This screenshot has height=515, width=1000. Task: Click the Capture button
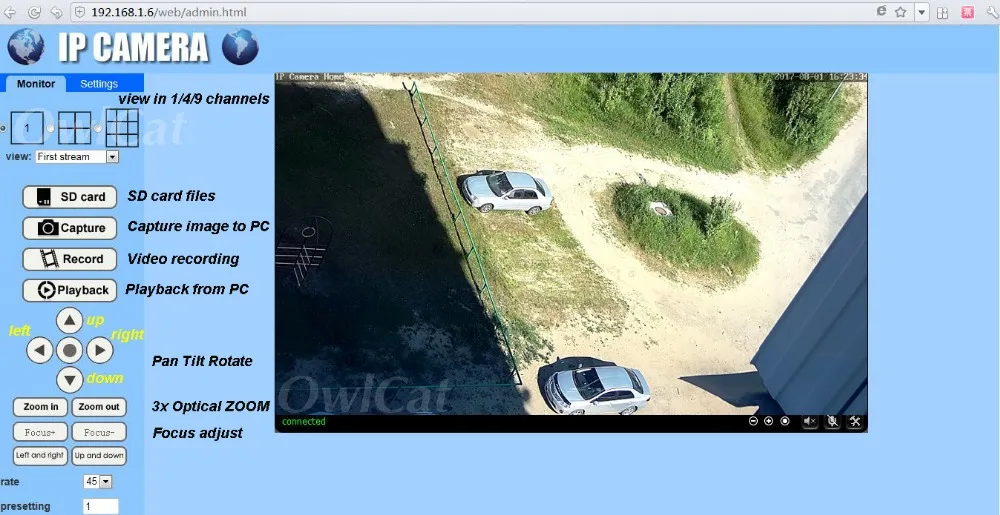(x=70, y=228)
